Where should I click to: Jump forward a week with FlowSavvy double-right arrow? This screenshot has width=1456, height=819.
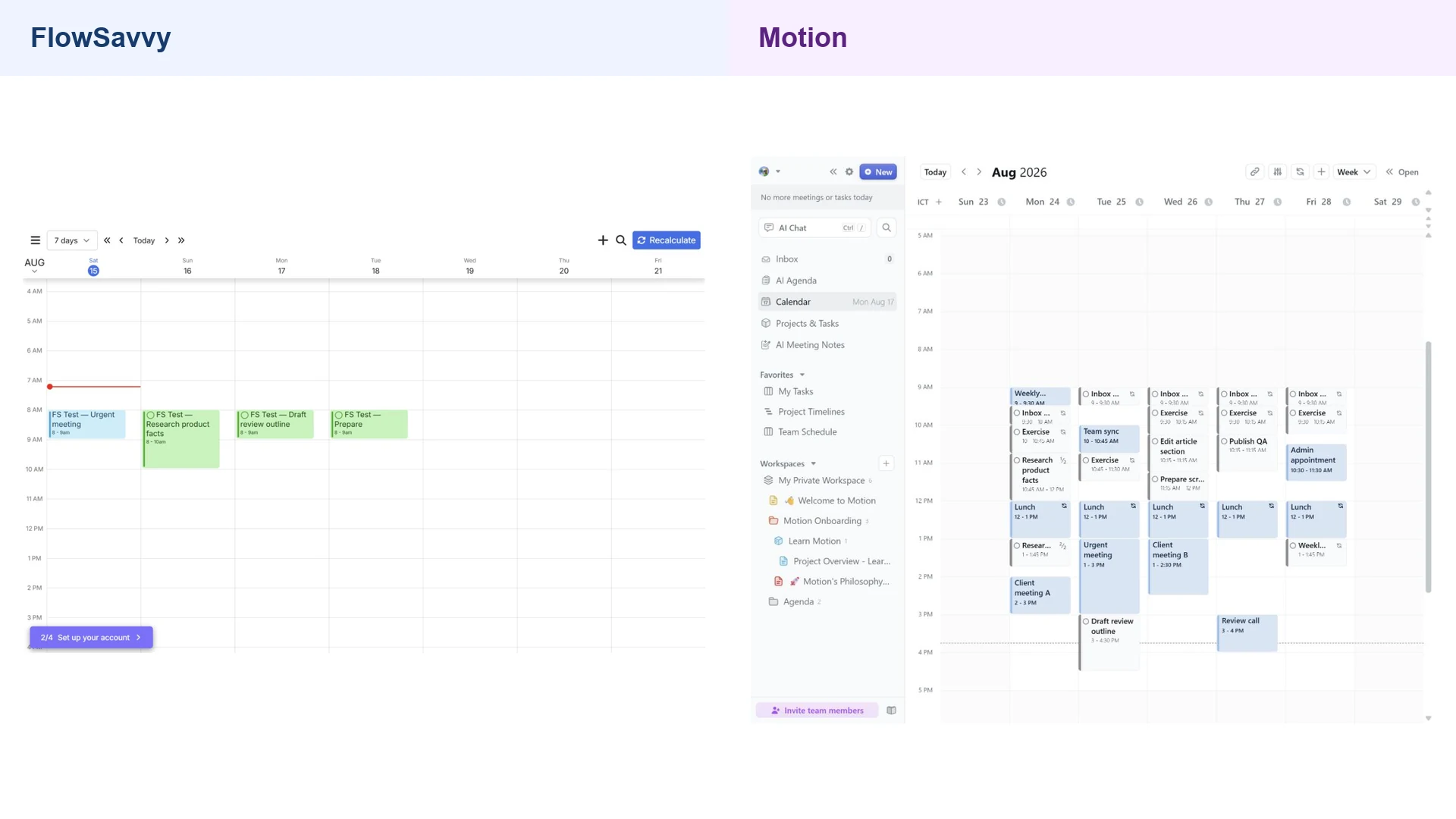[x=181, y=240]
